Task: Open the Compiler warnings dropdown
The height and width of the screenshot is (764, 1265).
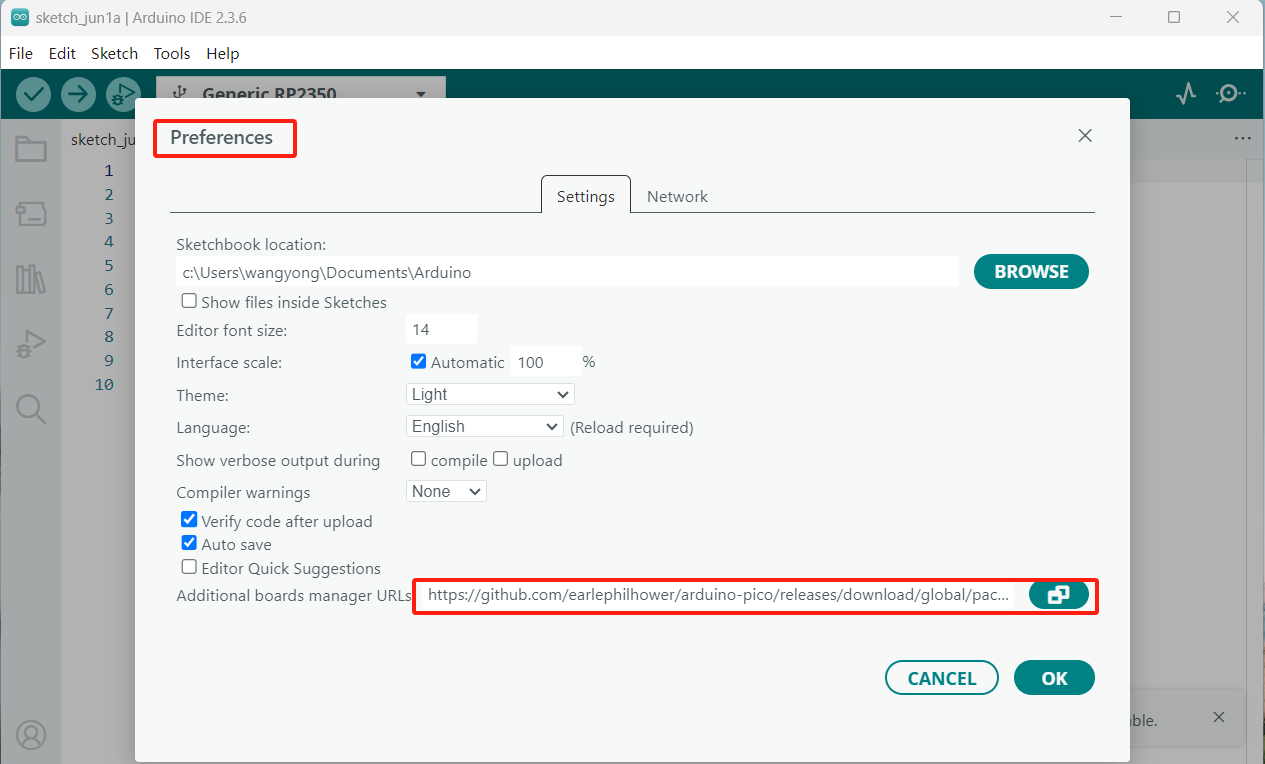Action: click(446, 491)
